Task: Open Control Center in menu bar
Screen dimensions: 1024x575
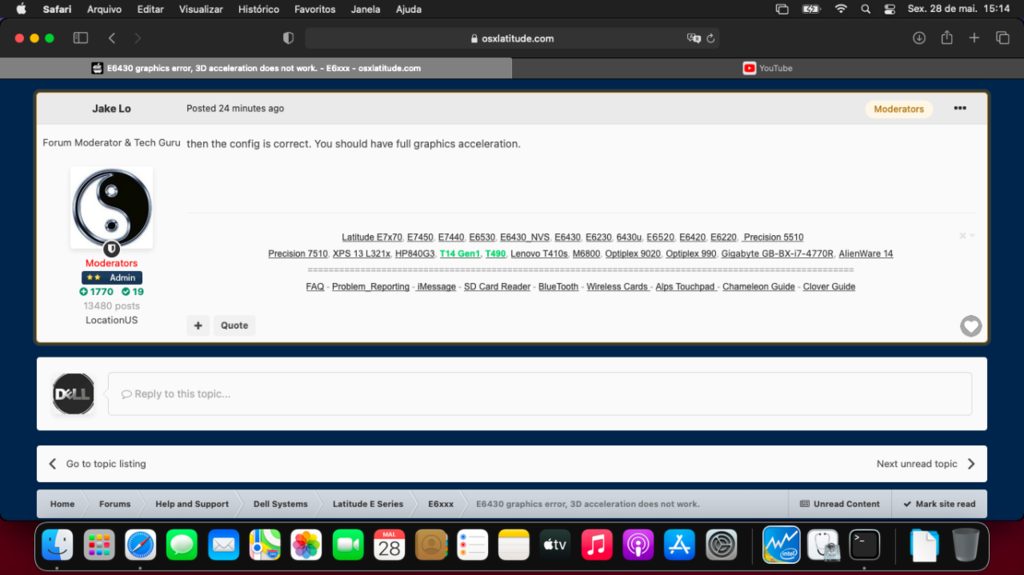Action: tap(889, 9)
